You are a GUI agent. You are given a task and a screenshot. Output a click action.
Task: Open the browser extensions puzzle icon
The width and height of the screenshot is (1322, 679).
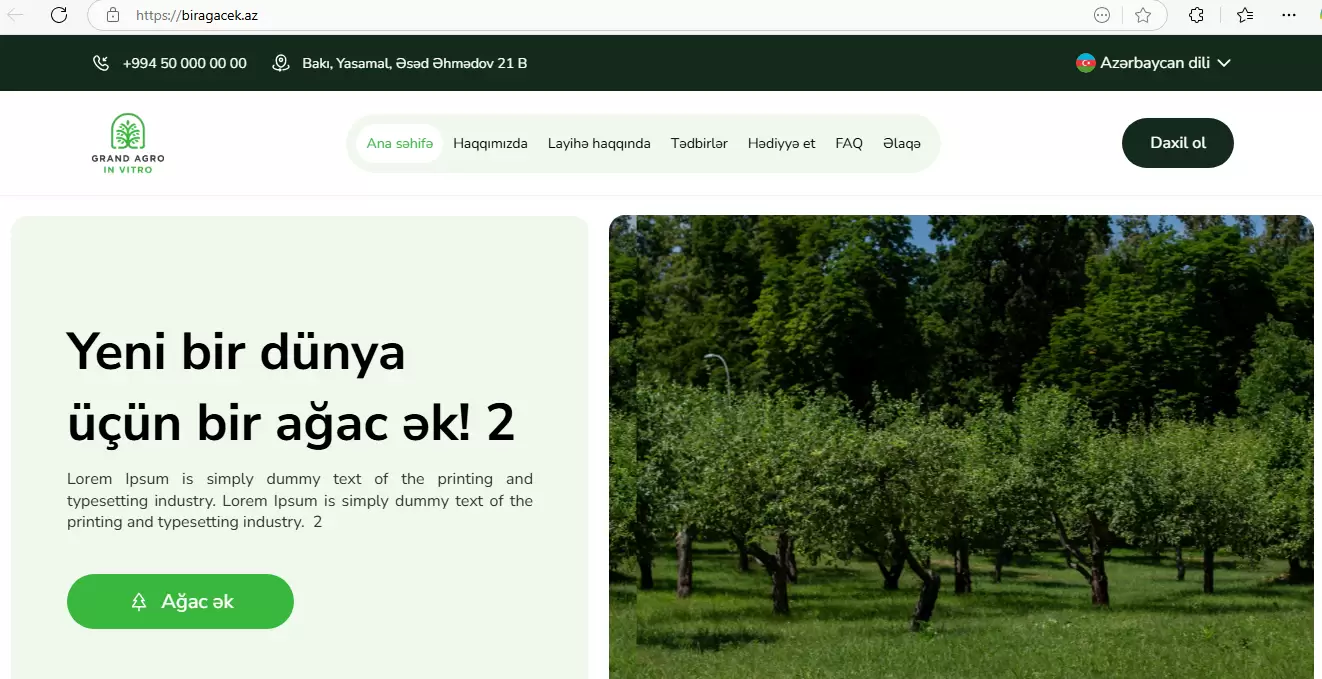tap(1196, 15)
